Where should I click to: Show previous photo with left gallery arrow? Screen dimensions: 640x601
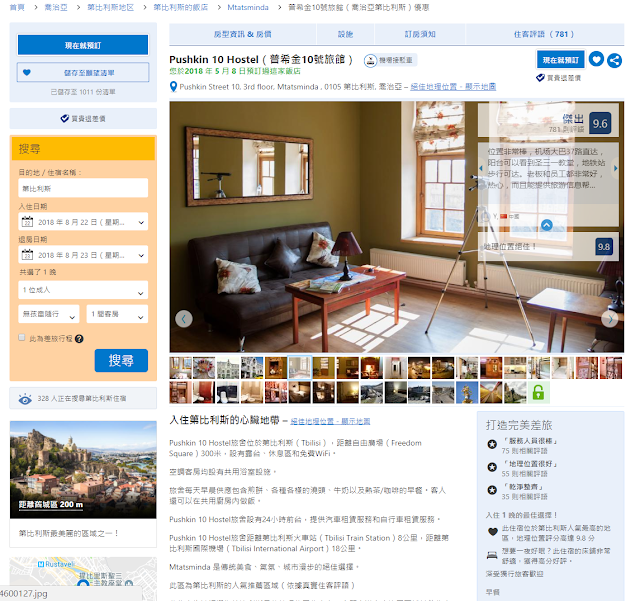point(184,319)
